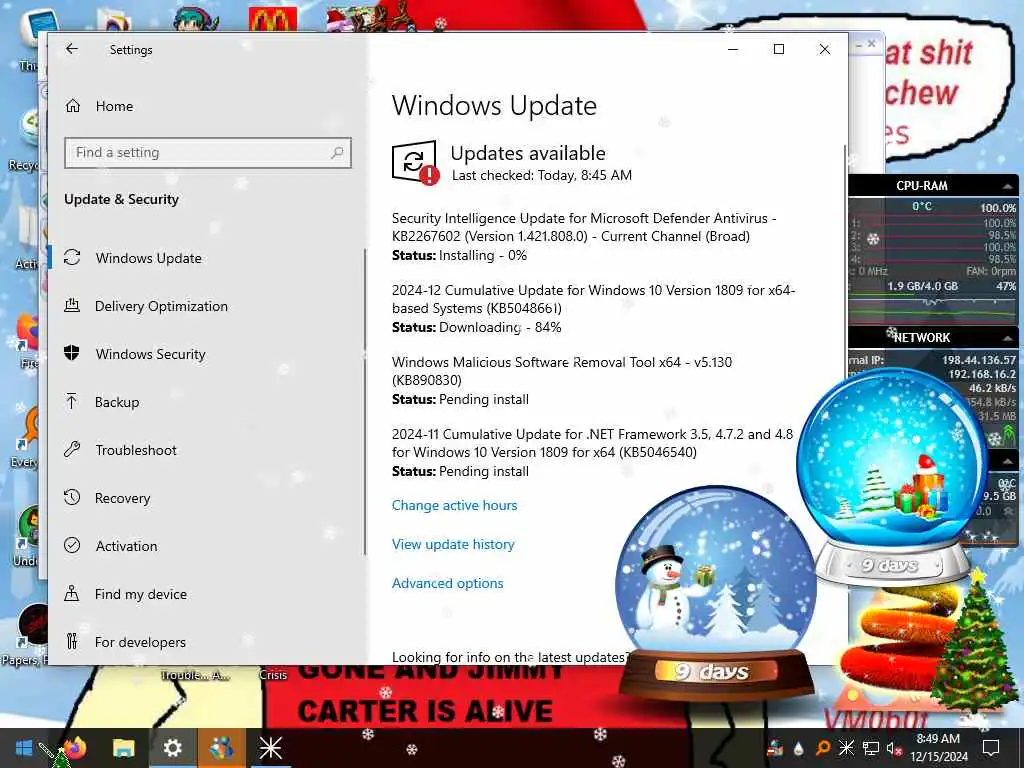Open File Explorer from the taskbar
Screen dimensions: 1024x768
click(x=123, y=748)
